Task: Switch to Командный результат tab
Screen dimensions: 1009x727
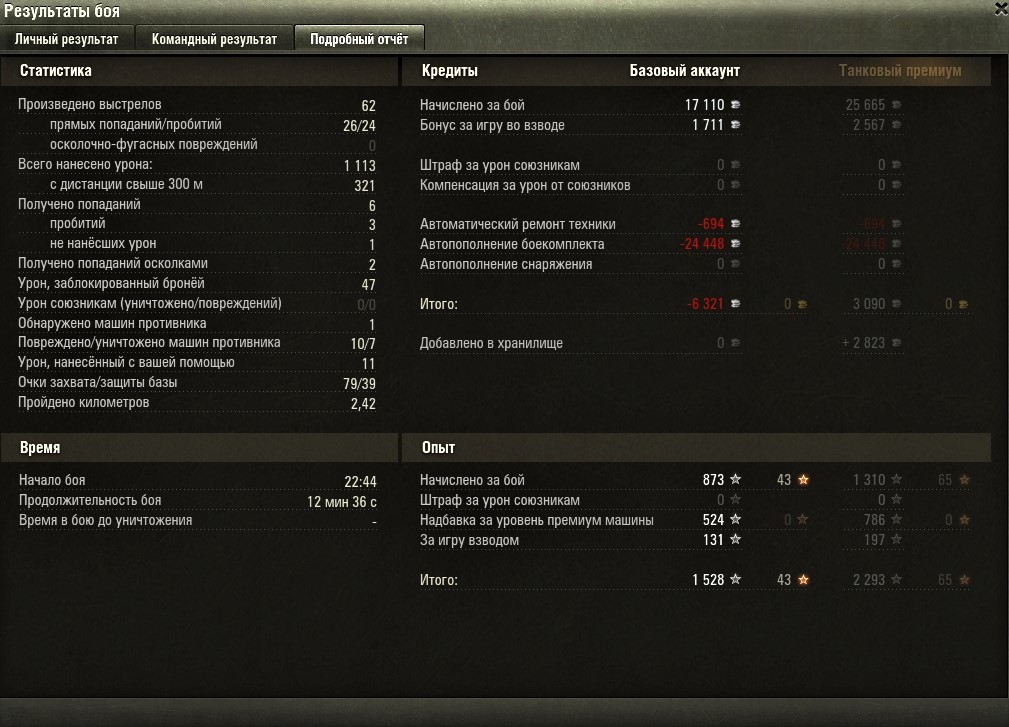Action: [214, 39]
